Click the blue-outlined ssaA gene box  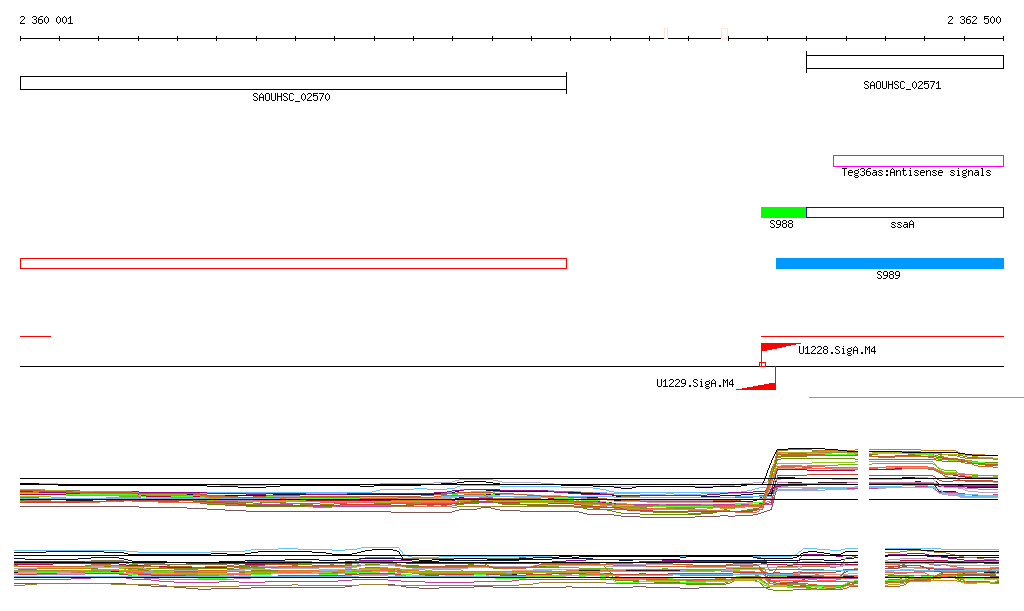(x=904, y=212)
